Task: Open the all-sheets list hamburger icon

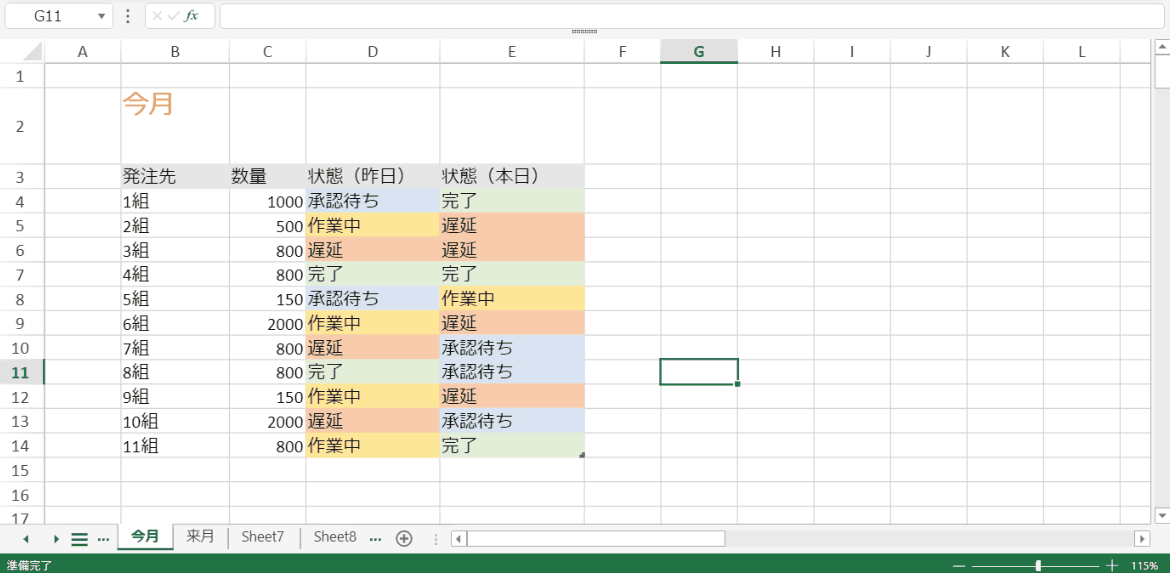Action: 79,539
